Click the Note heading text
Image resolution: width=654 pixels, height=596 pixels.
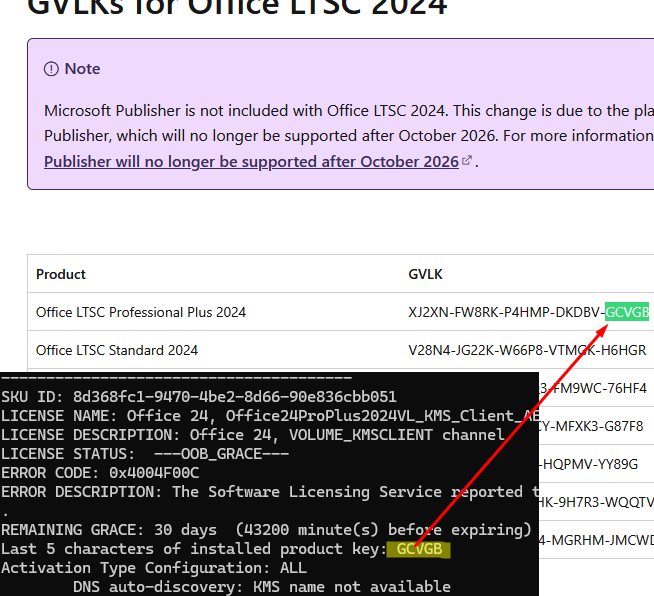82,69
